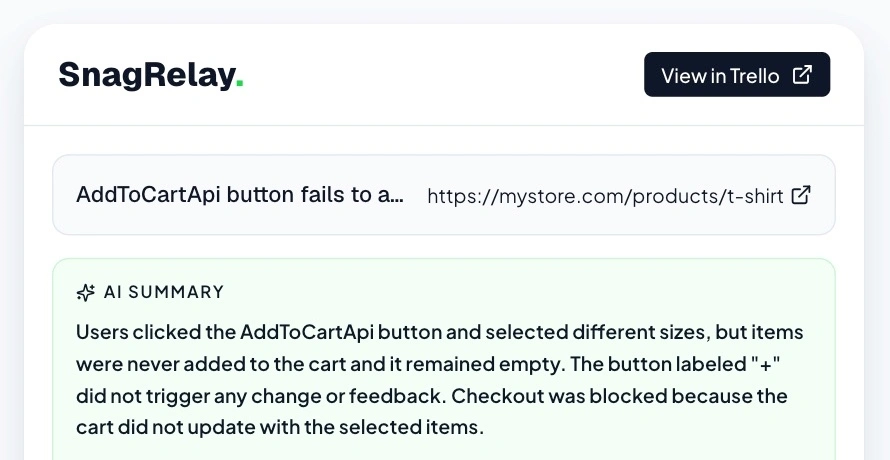Click the final line 'cart did not update'
Viewport: 890px width, 460px height.
point(280,428)
